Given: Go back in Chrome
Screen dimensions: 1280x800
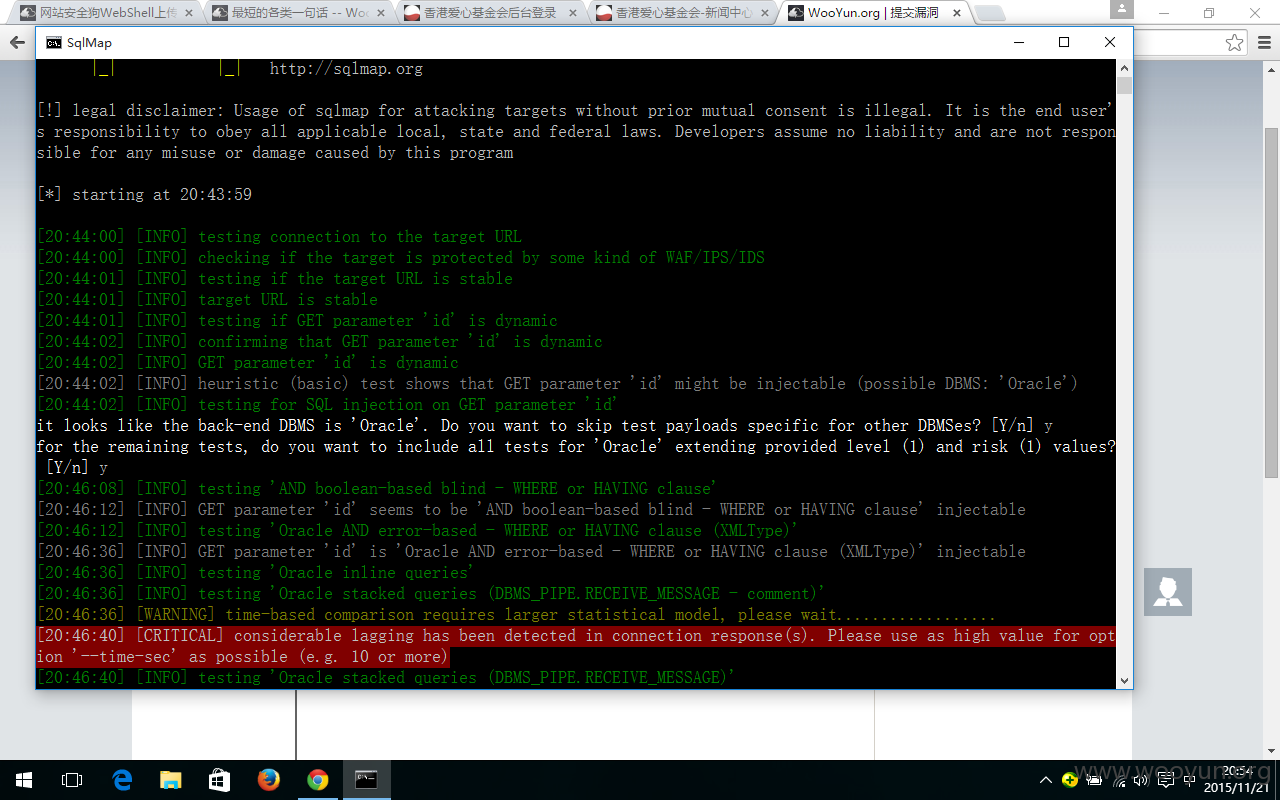Looking at the screenshot, I should [17, 43].
